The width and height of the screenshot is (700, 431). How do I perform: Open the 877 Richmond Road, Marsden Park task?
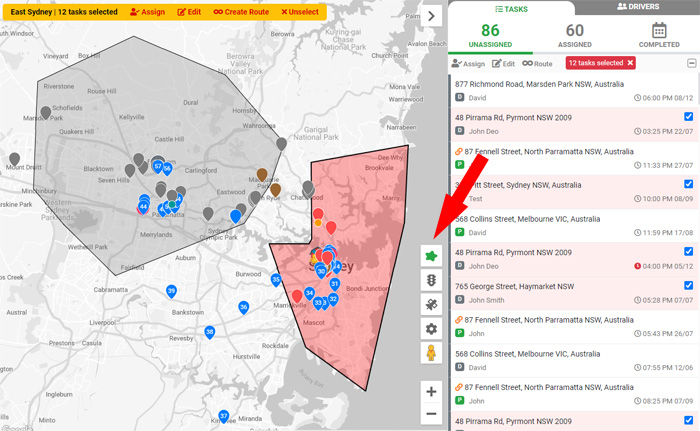click(x=574, y=90)
